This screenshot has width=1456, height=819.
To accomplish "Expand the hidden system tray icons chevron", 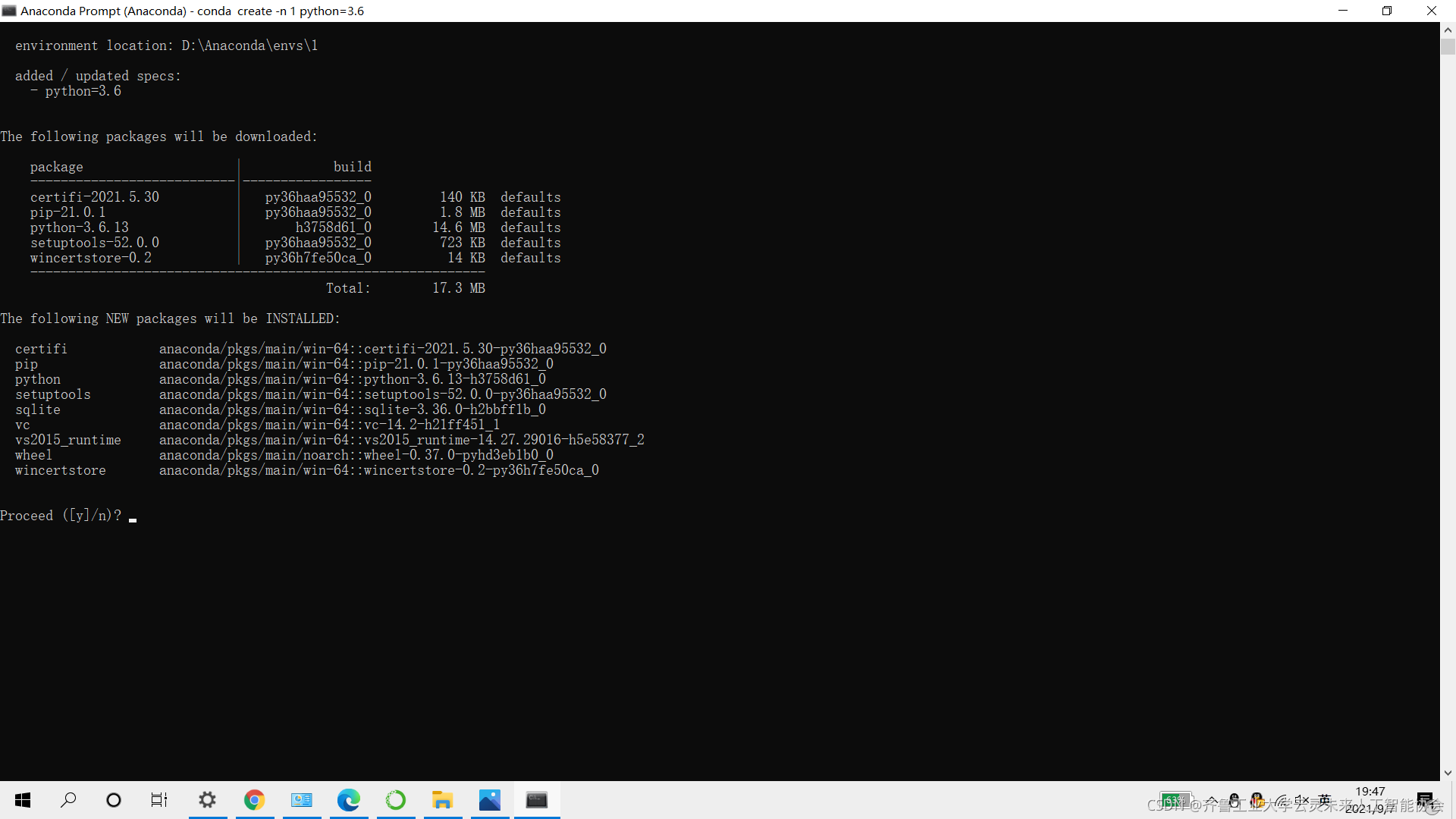I will (x=1212, y=800).
